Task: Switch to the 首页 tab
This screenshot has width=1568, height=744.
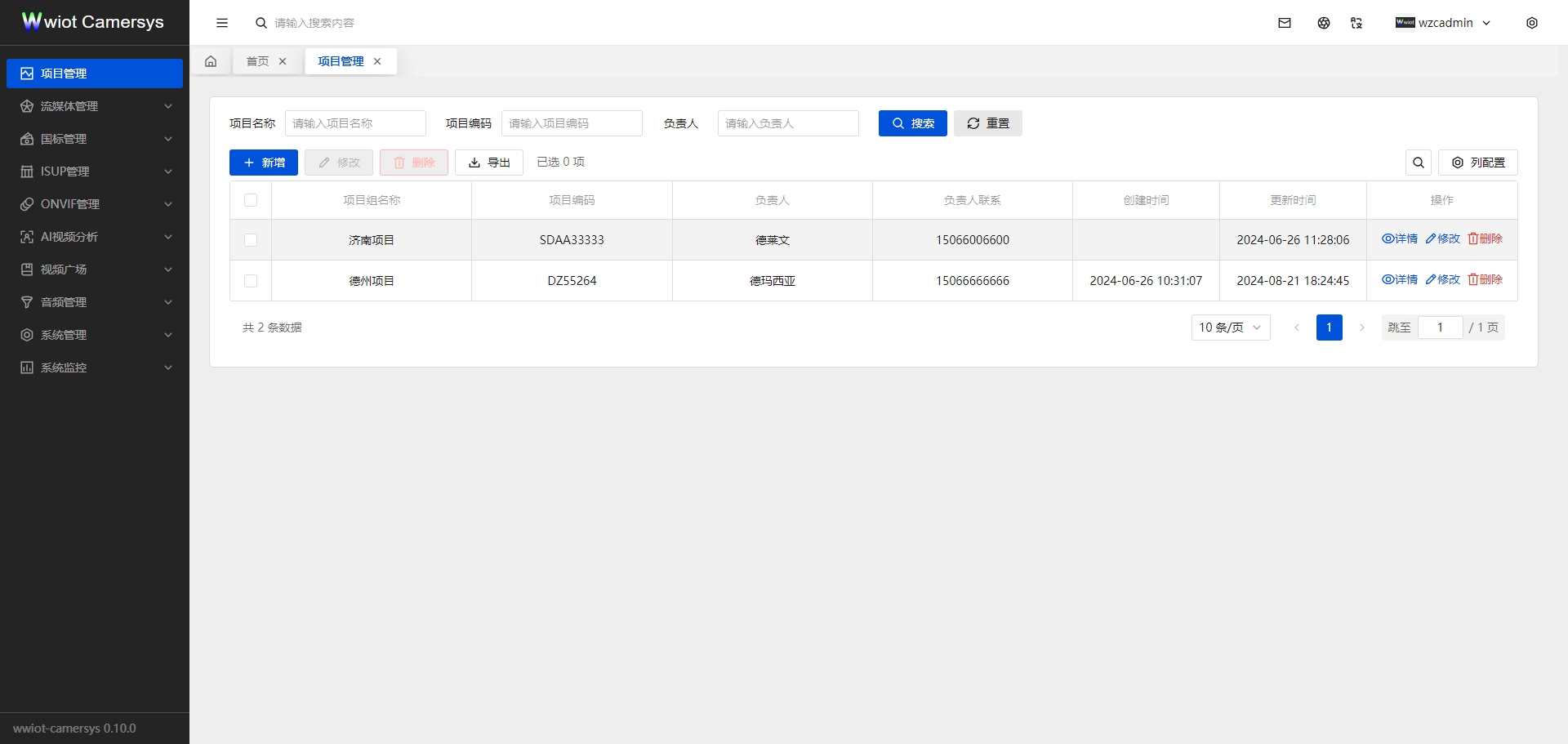Action: [257, 61]
